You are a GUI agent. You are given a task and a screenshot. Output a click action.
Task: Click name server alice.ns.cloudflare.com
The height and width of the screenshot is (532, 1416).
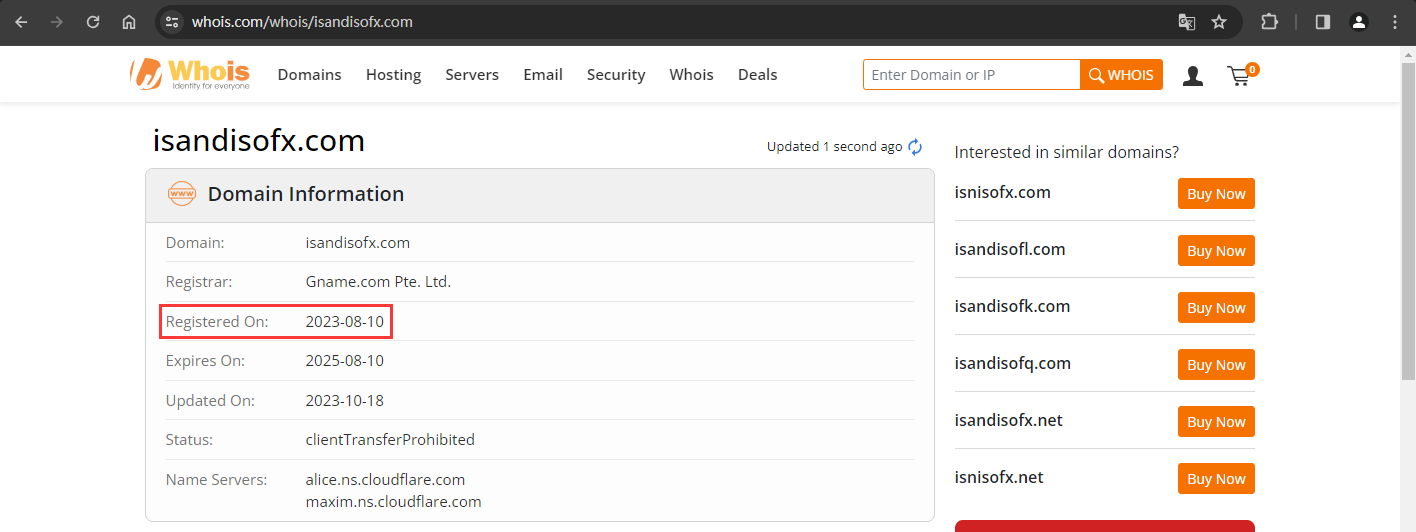tap(385, 479)
